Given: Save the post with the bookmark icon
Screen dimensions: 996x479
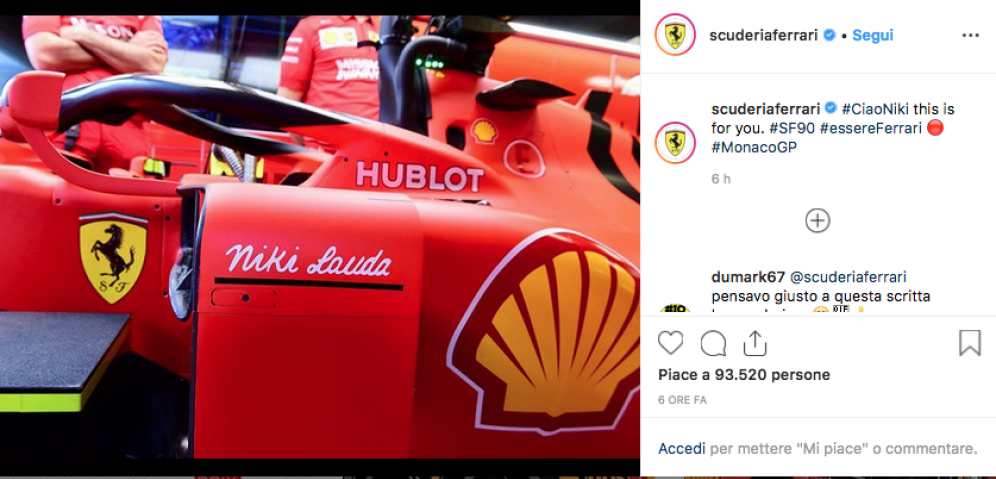Looking at the screenshot, I should 969,343.
